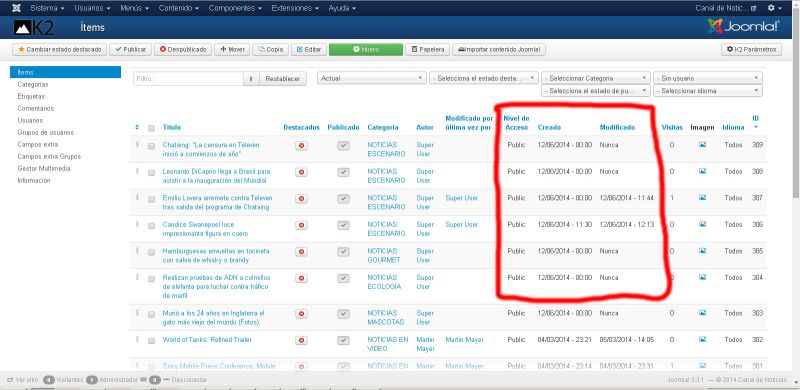The image size is (800, 390).
Task: Focus the Filtro search field
Action: [x=188, y=79]
